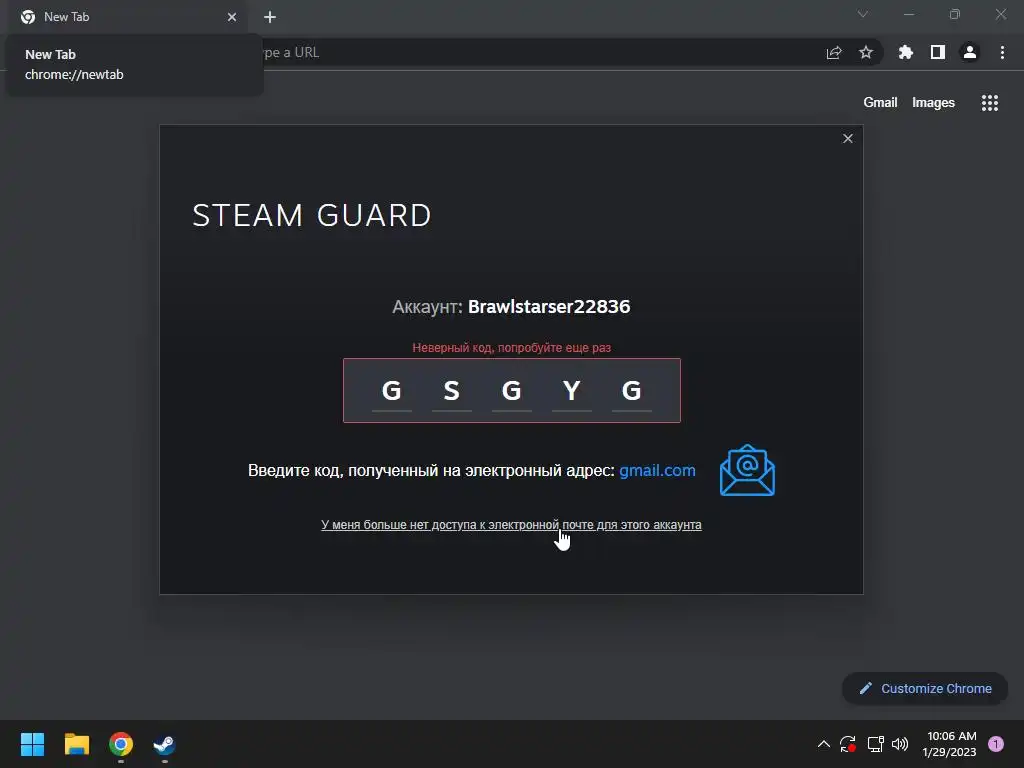Open the gmail.com email link
Image resolution: width=1024 pixels, height=768 pixels.
[x=657, y=470]
